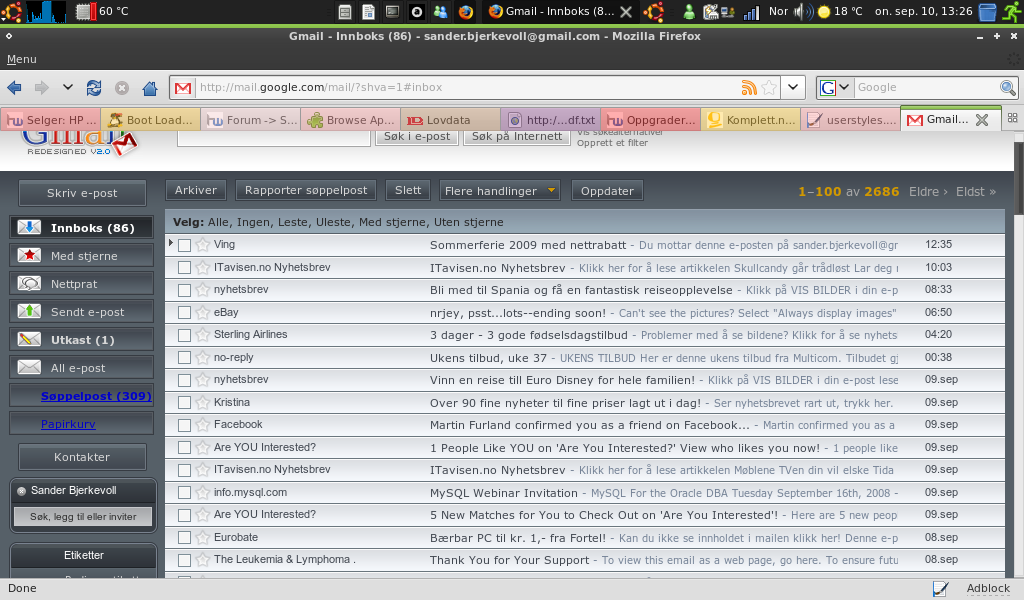Select Uleste in the Velg row
The width and height of the screenshot is (1024, 600).
coord(333,222)
